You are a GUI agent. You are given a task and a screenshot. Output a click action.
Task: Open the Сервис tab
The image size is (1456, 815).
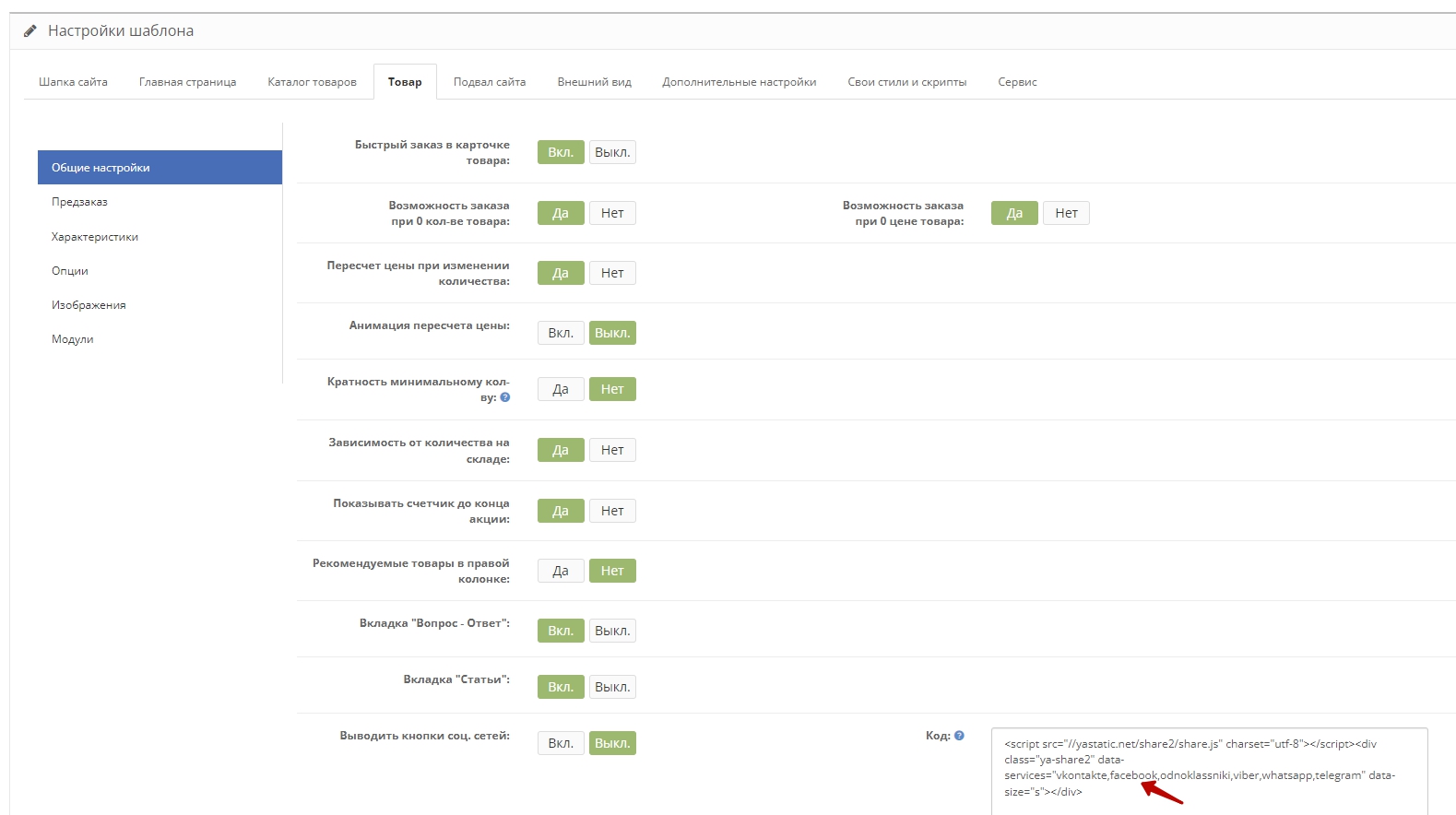(x=1017, y=82)
